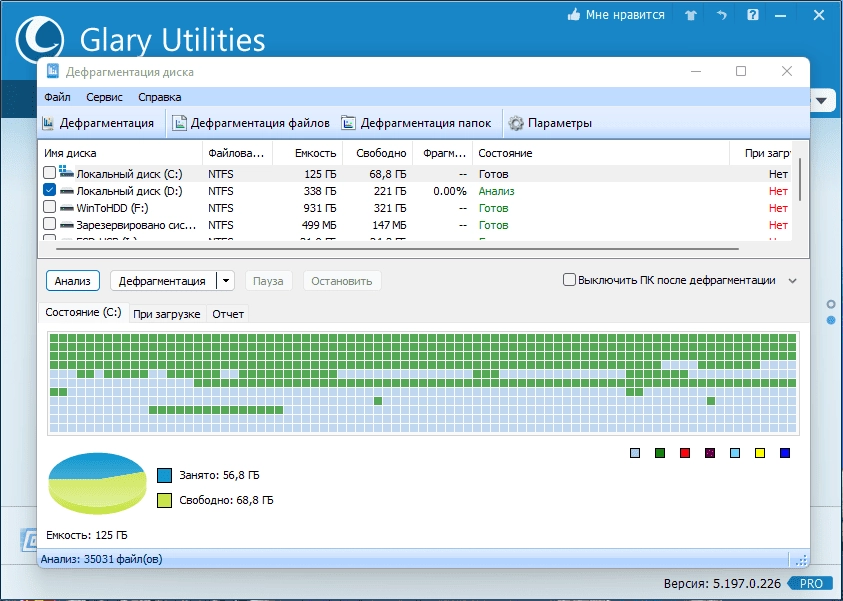This screenshot has width=843, height=601.
Task: Click the disk usage pie chart
Action: 97,483
